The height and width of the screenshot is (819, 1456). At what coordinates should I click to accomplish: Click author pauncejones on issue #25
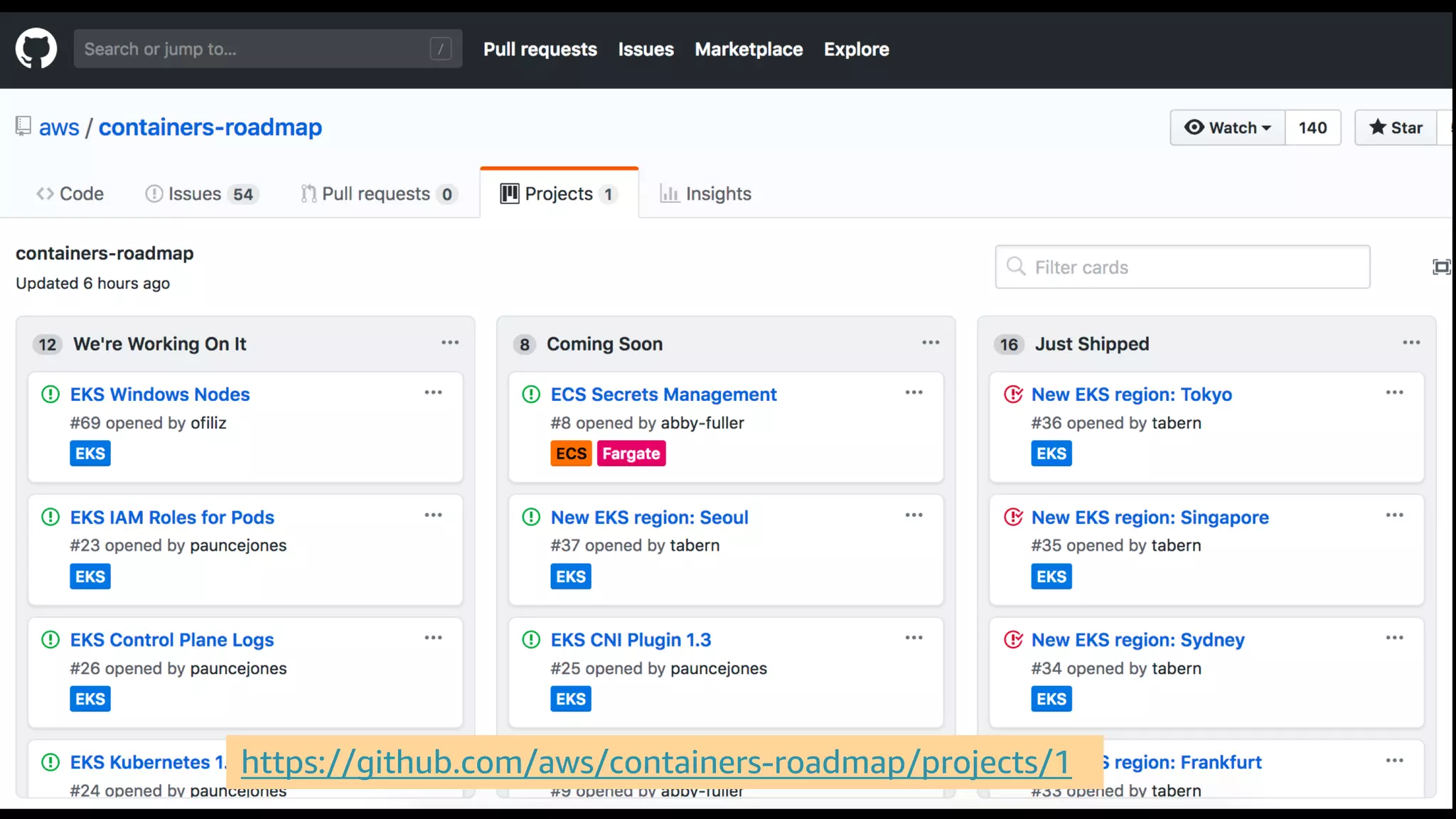click(x=719, y=668)
